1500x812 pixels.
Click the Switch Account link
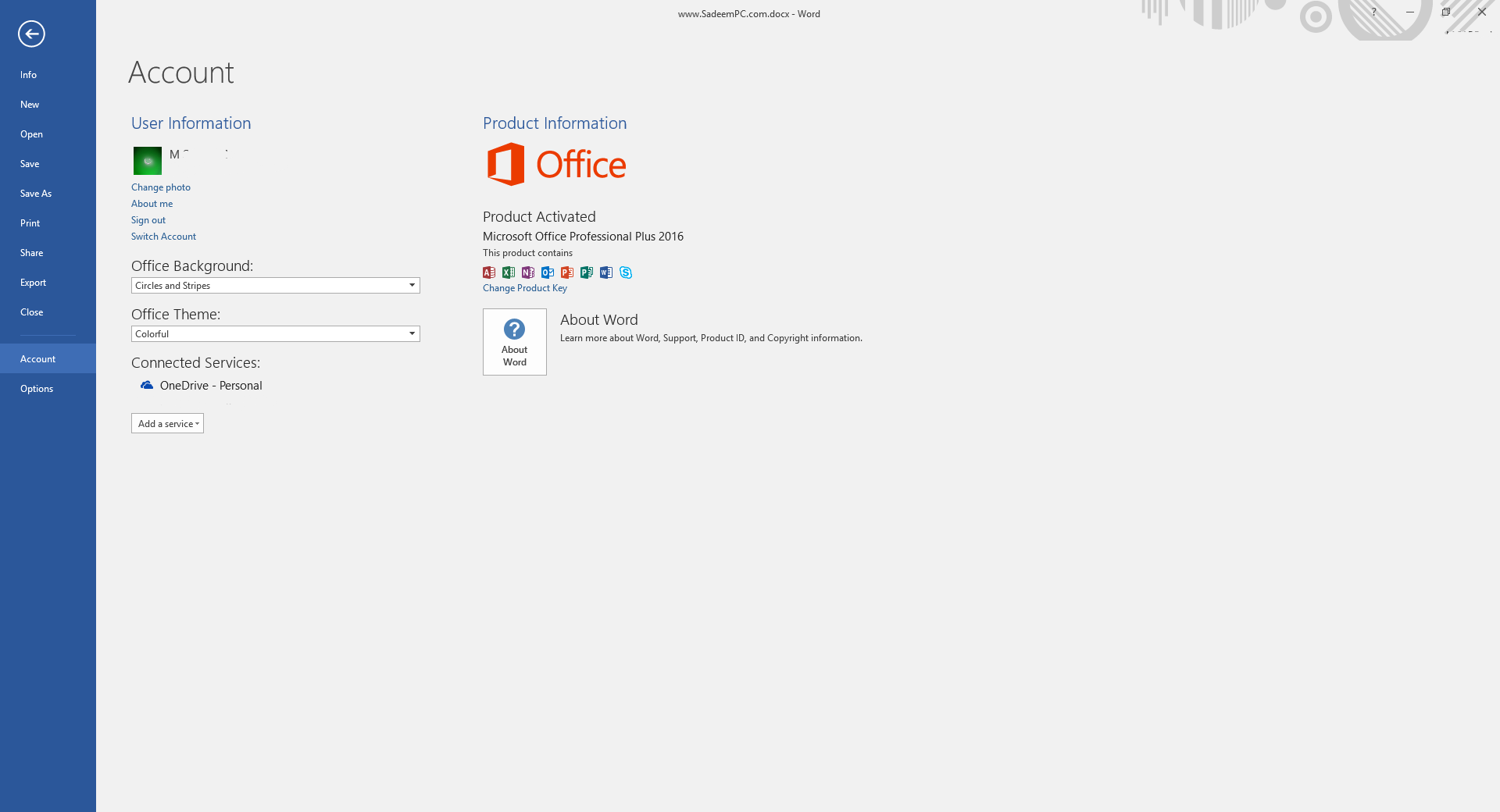[163, 237]
